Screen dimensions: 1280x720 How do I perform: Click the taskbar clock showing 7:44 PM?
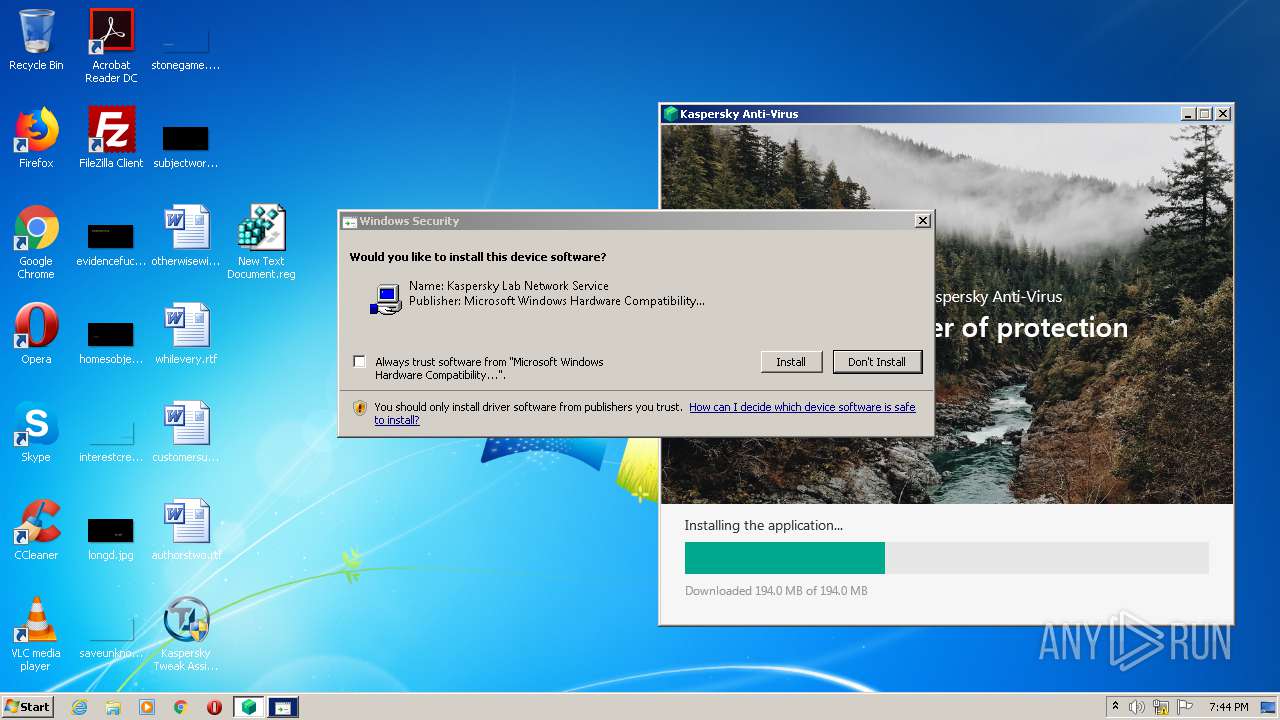click(1228, 707)
